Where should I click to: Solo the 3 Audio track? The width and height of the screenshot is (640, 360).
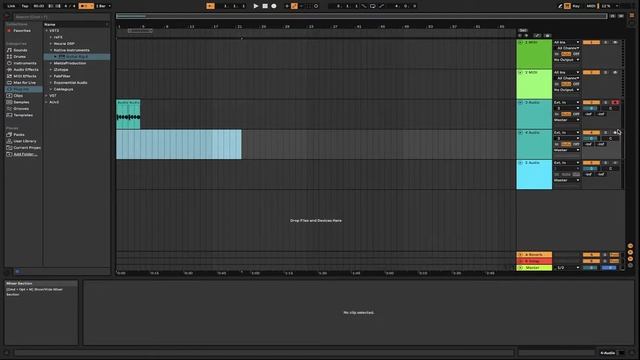point(606,102)
